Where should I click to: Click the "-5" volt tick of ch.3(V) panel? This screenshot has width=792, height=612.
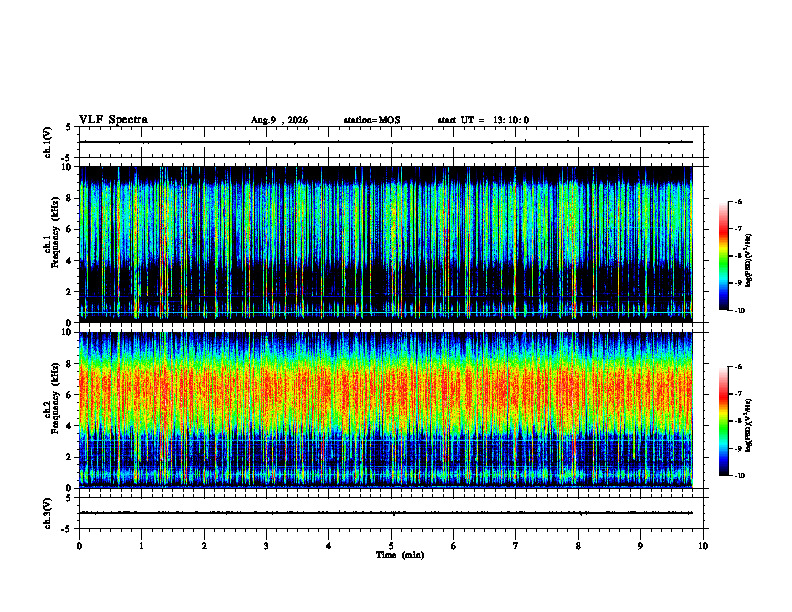pos(68,529)
